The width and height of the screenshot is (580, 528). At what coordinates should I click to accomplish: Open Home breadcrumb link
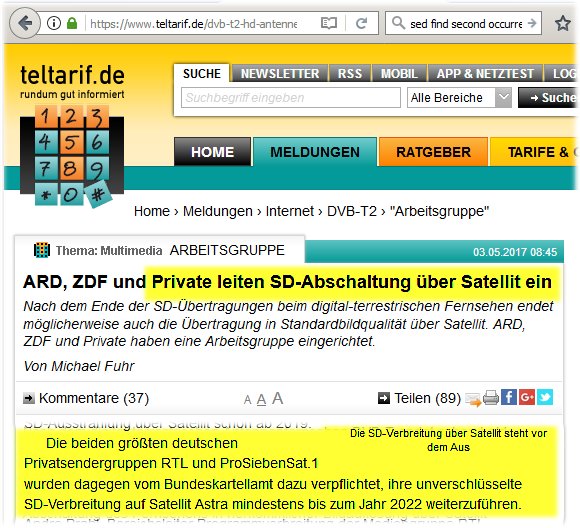[152, 211]
